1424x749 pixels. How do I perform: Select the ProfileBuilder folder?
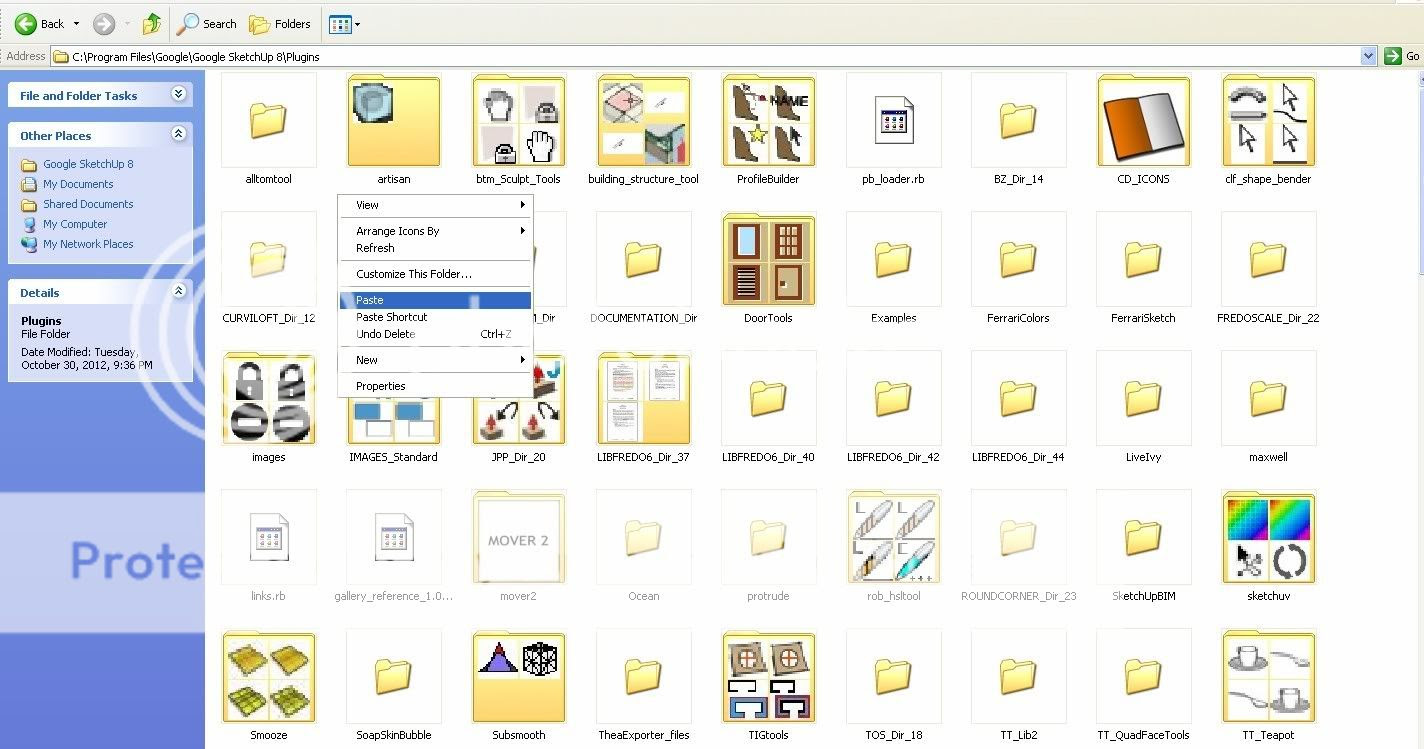coord(769,121)
